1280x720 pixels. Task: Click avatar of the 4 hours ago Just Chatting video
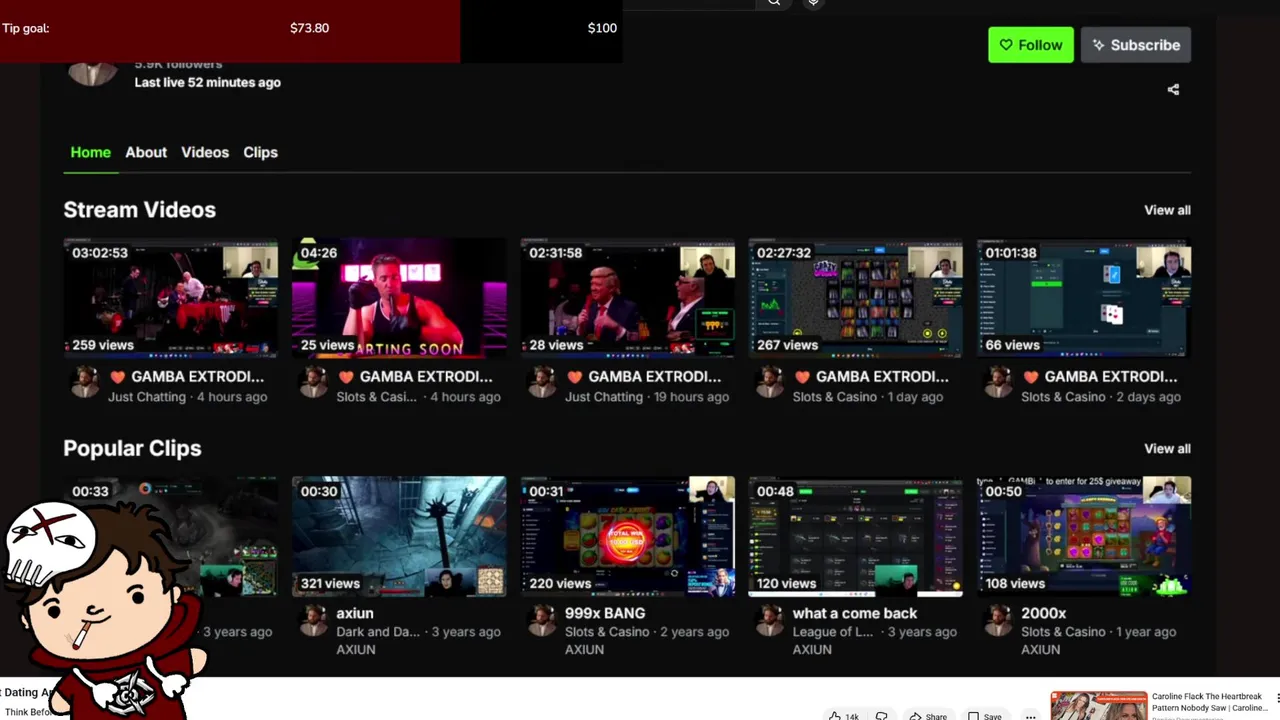point(85,381)
